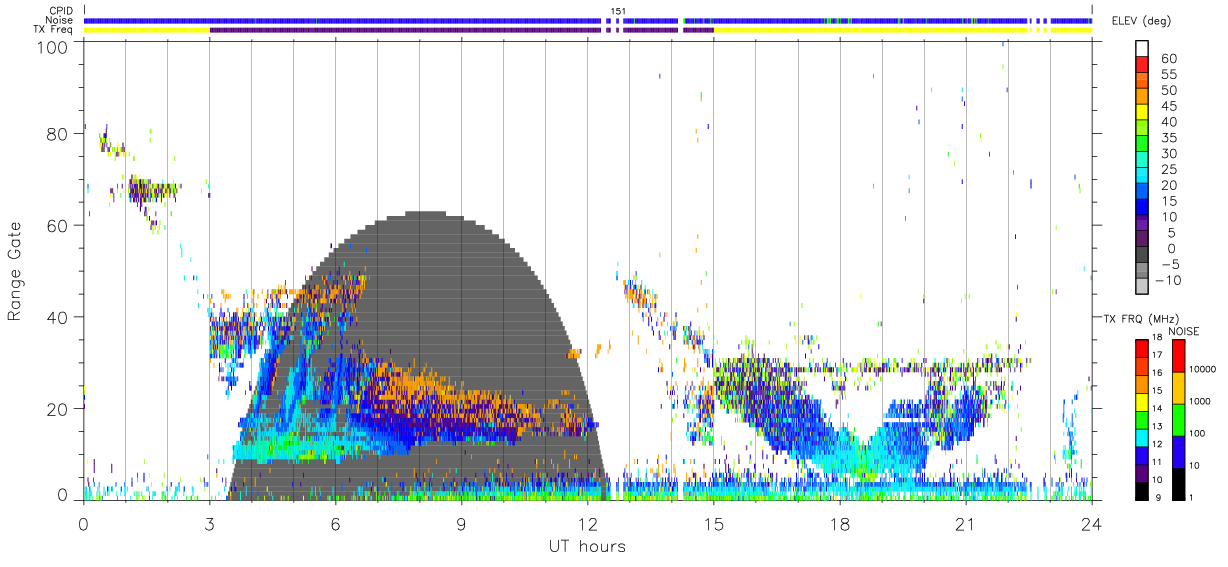Click the x-axis tick label '21'
Viewport: 1228px width, 567px height.
[965, 524]
